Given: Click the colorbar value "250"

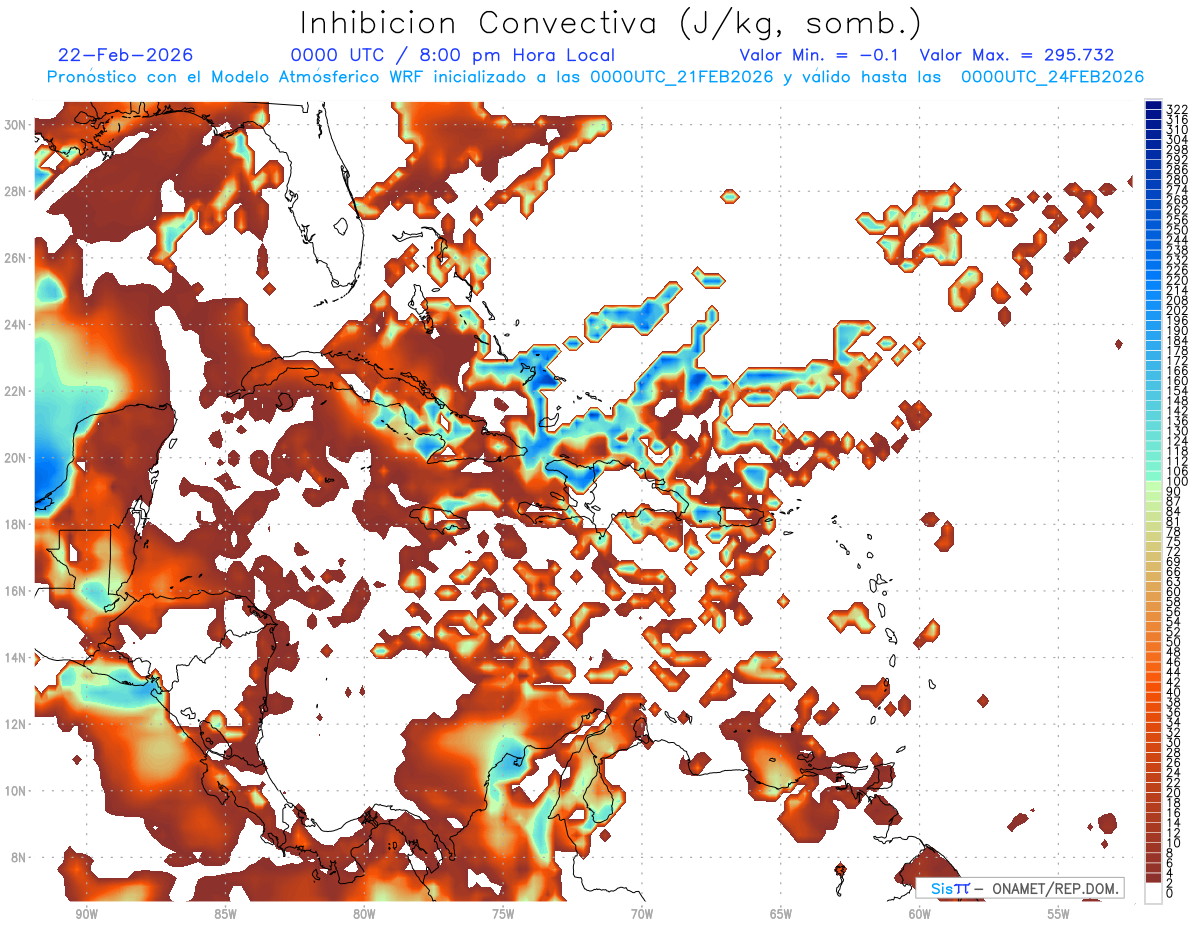Looking at the screenshot, I should pyautogui.click(x=1177, y=230).
